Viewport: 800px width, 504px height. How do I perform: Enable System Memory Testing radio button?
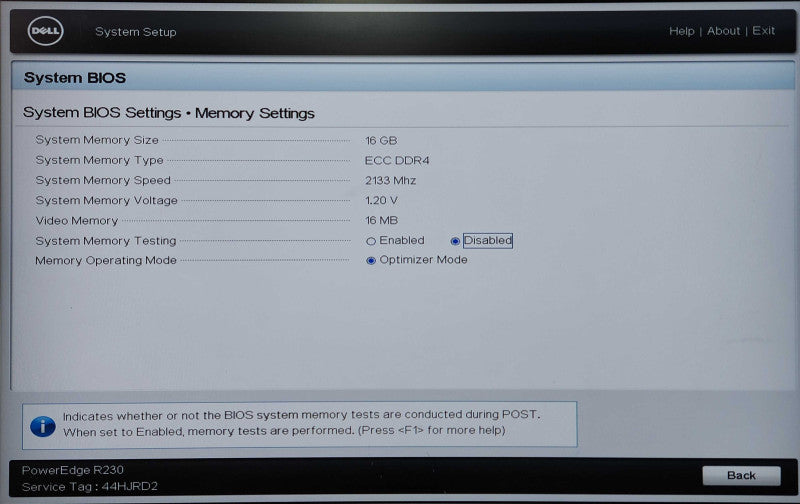pos(371,241)
